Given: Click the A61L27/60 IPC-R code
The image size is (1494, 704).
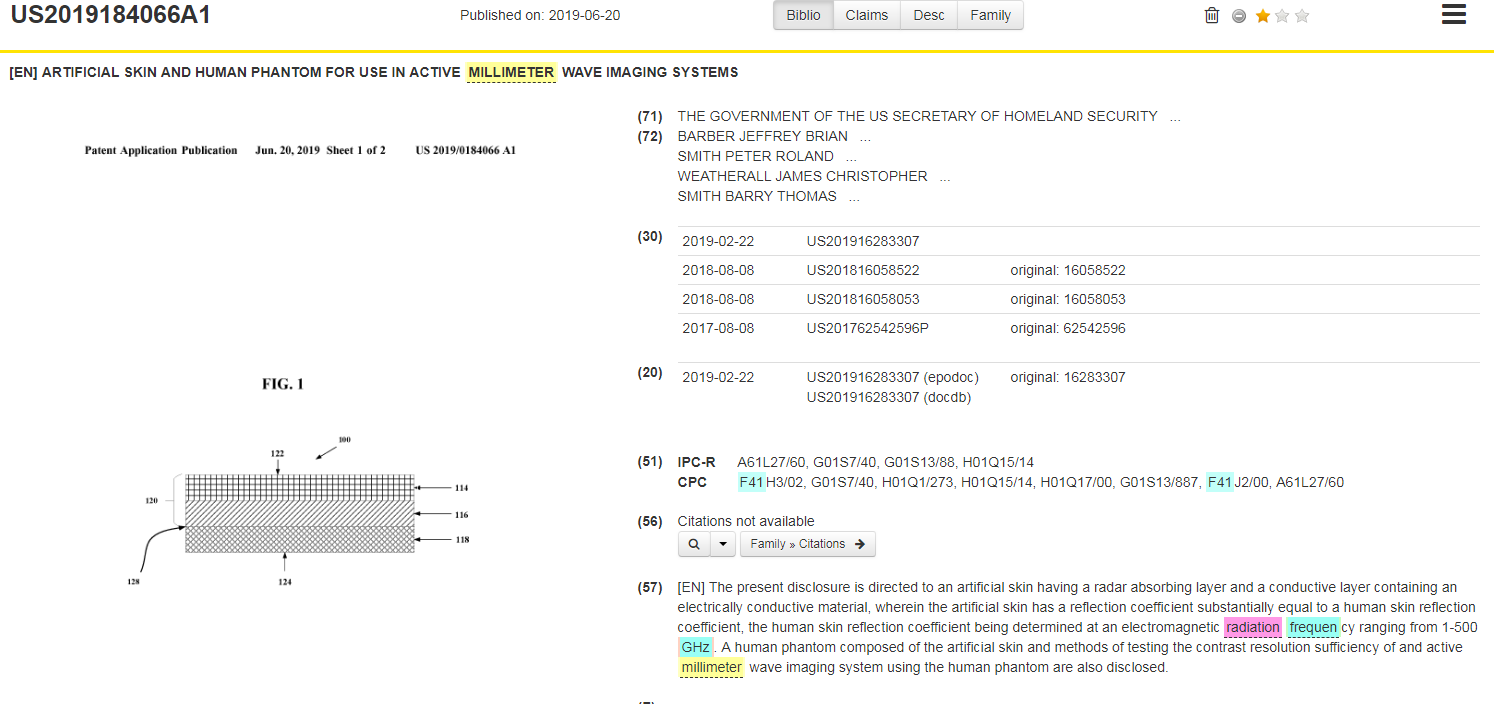Looking at the screenshot, I should pyautogui.click(x=771, y=462).
